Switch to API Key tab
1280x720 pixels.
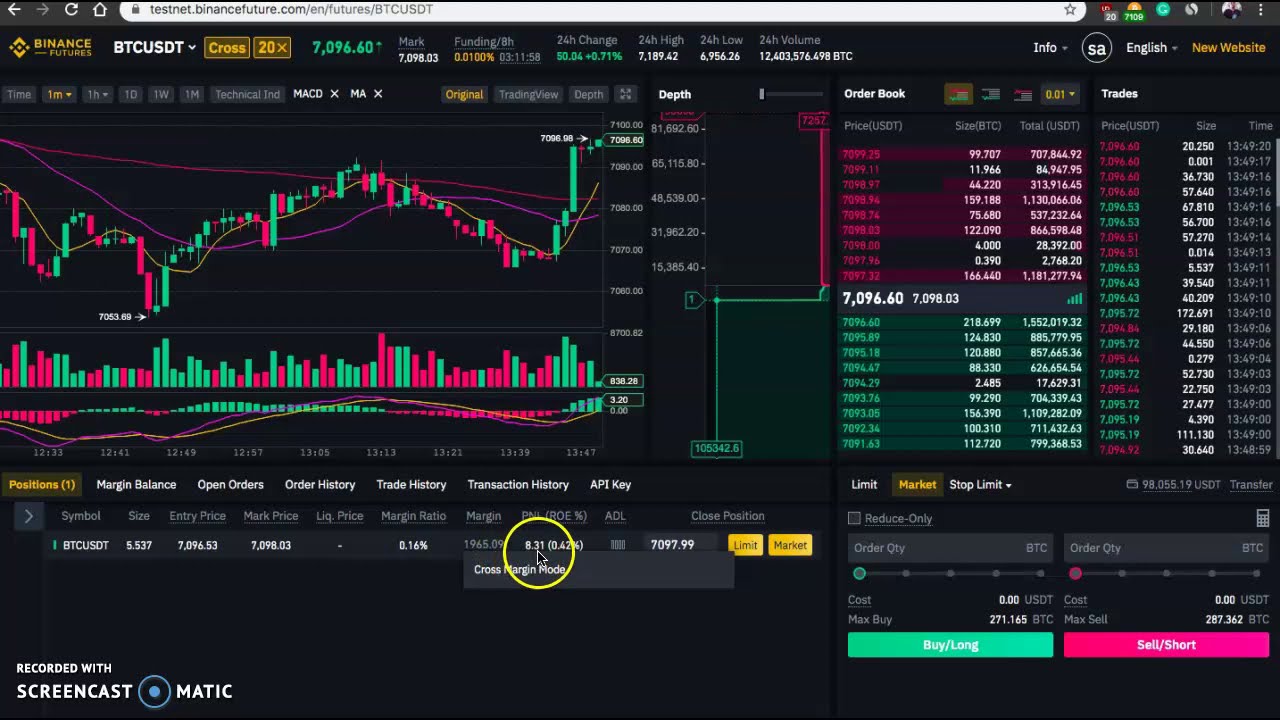[x=610, y=484]
